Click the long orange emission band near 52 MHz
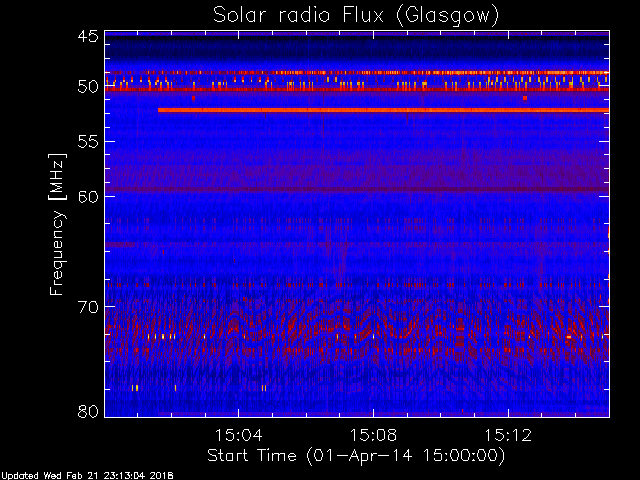Screen dimensions: 640x480 tap(383, 110)
